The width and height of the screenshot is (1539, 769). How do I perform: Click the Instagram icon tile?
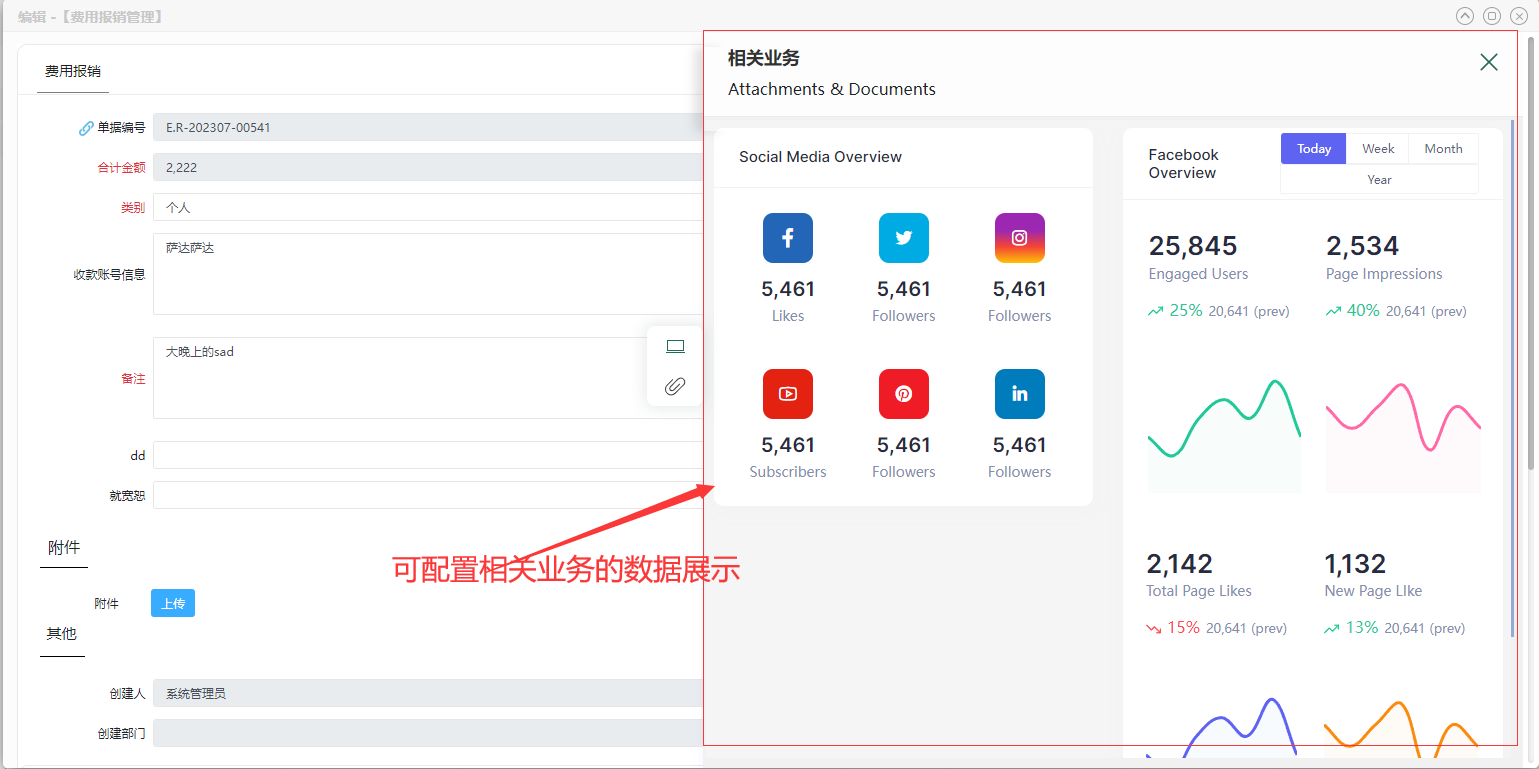point(1019,238)
